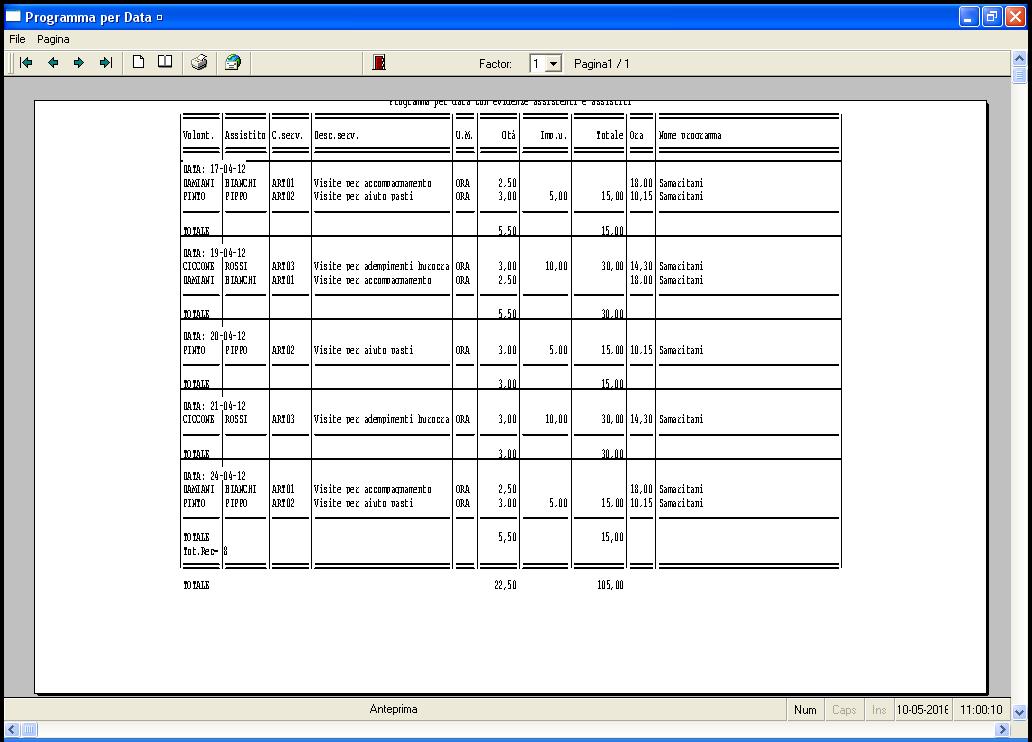Click the Programma per Data window icon
The width and height of the screenshot is (1032, 742).
point(13,16)
